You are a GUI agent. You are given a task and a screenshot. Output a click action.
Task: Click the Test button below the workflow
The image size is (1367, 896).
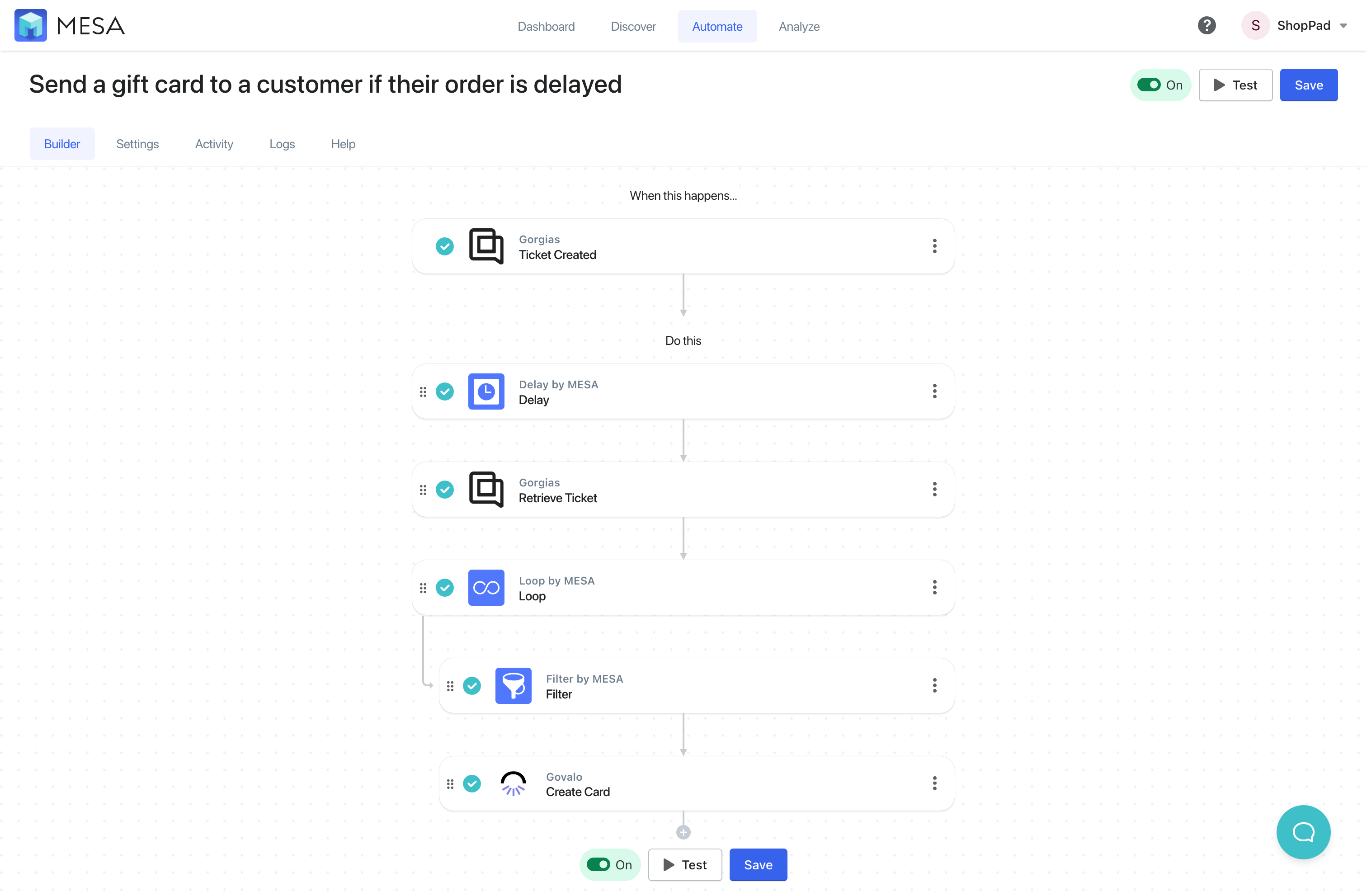(685, 864)
